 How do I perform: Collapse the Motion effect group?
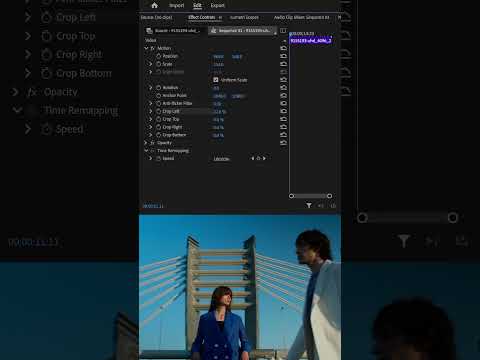tap(146, 48)
